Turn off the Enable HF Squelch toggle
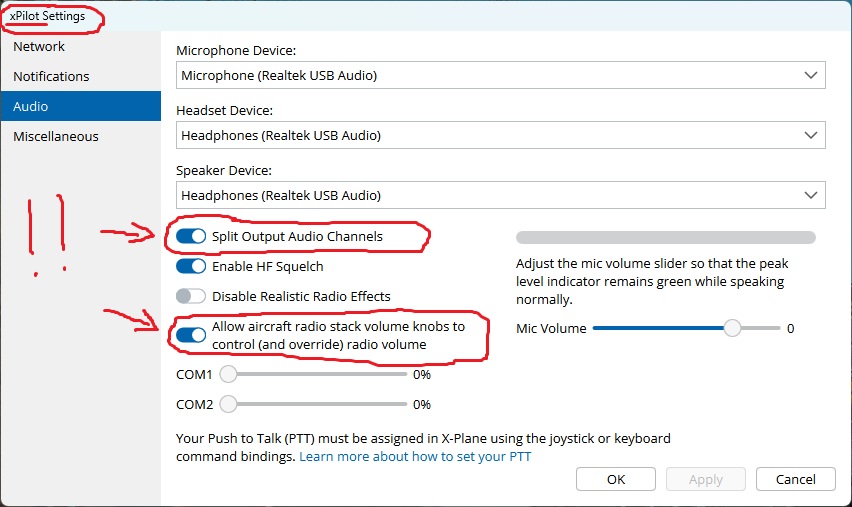 pyautogui.click(x=191, y=267)
